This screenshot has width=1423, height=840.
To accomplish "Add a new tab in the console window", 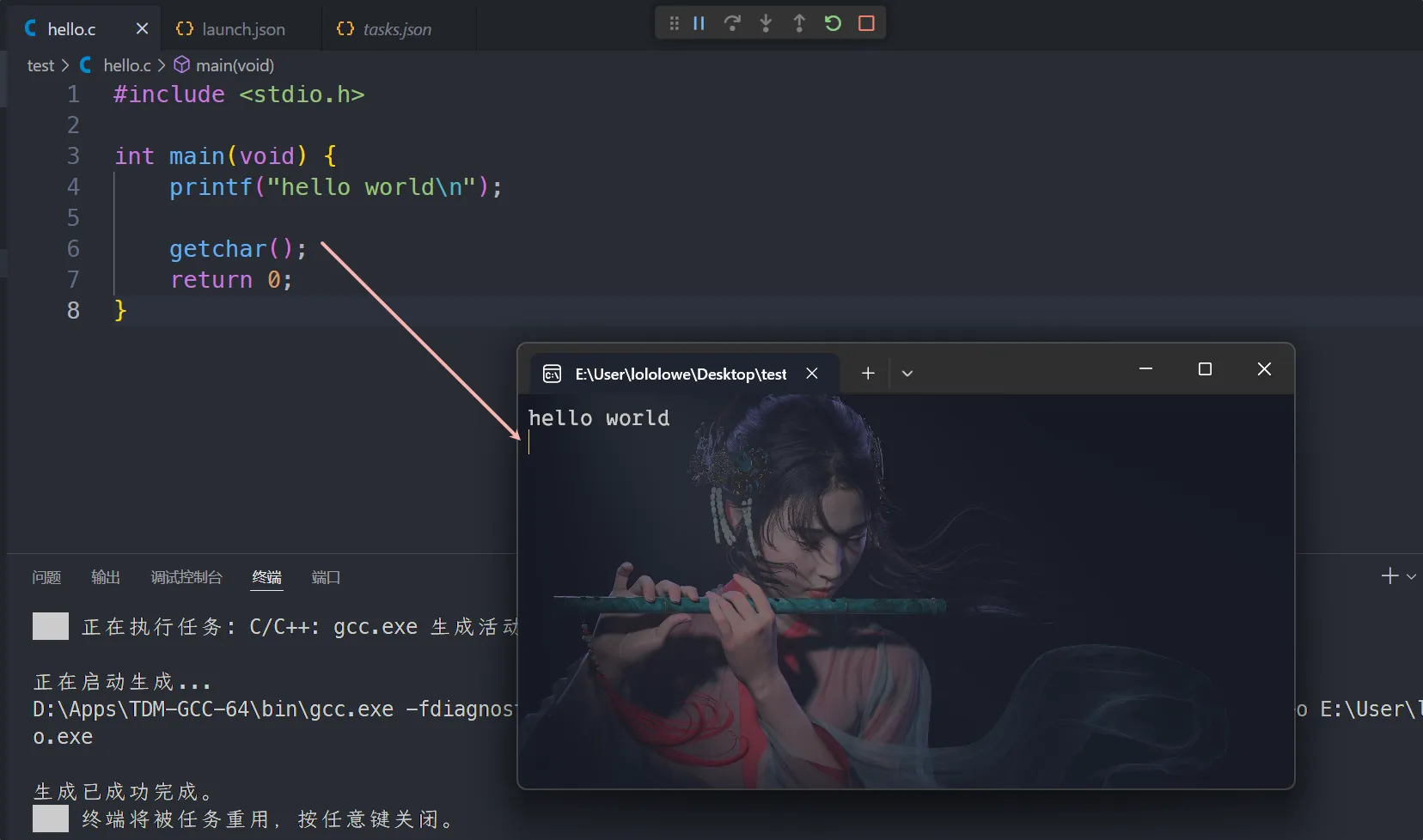I will click(868, 373).
